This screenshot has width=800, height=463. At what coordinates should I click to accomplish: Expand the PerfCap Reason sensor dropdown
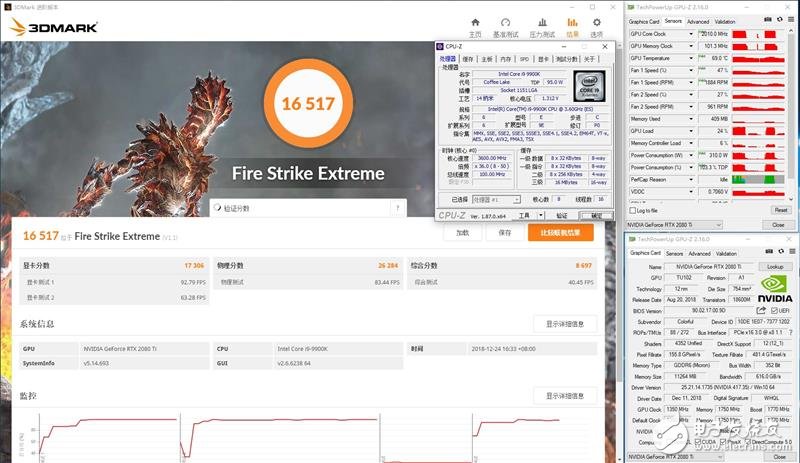(691, 180)
